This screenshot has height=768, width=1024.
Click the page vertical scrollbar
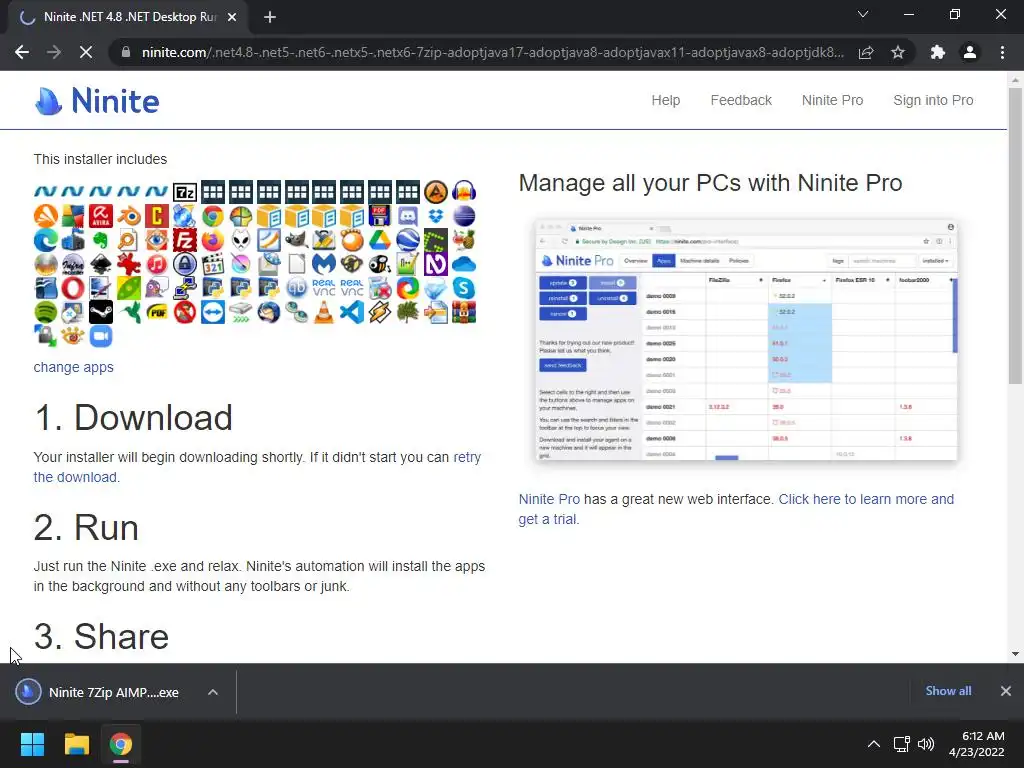1015,235
